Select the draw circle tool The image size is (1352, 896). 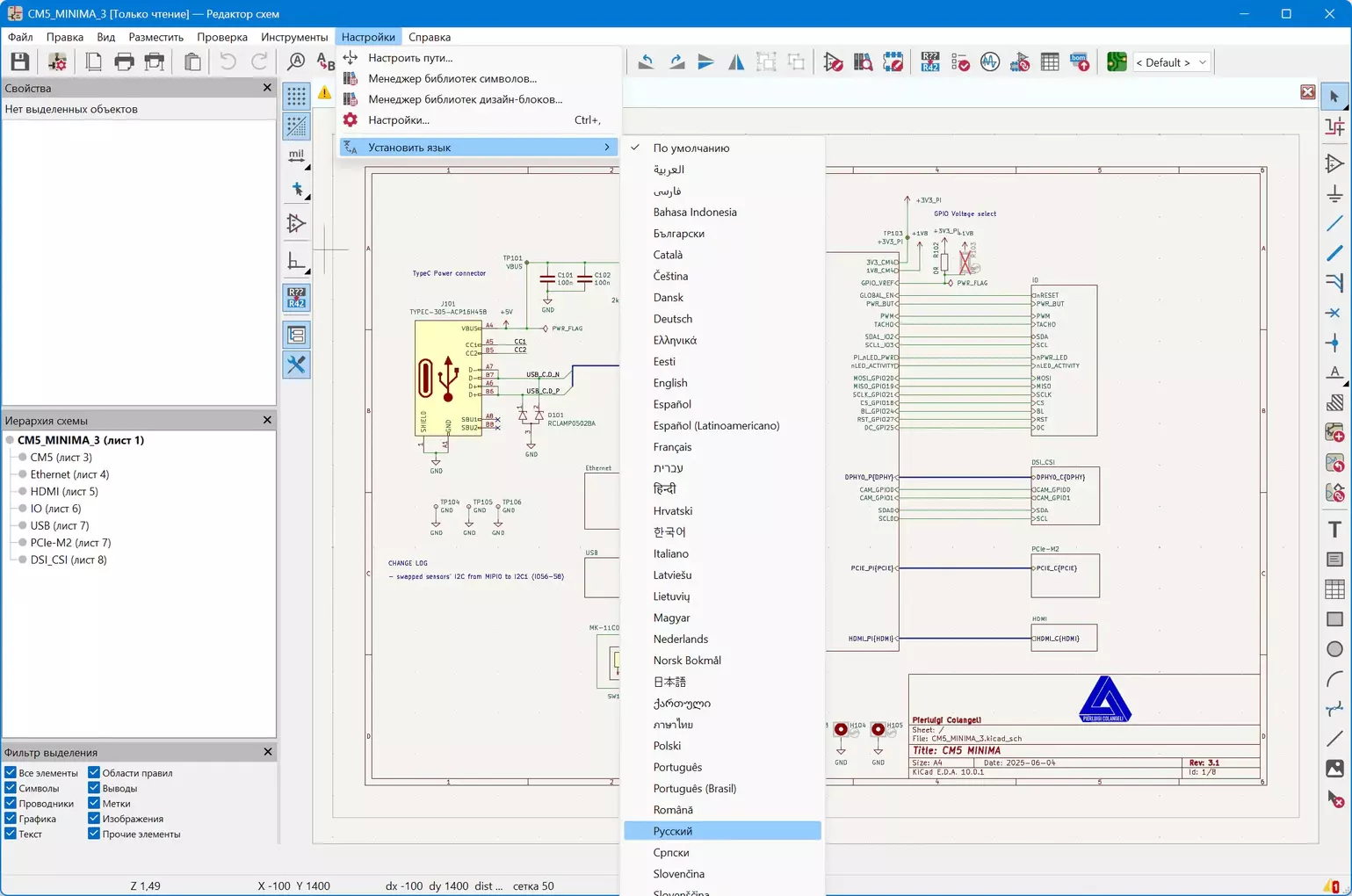(1334, 649)
